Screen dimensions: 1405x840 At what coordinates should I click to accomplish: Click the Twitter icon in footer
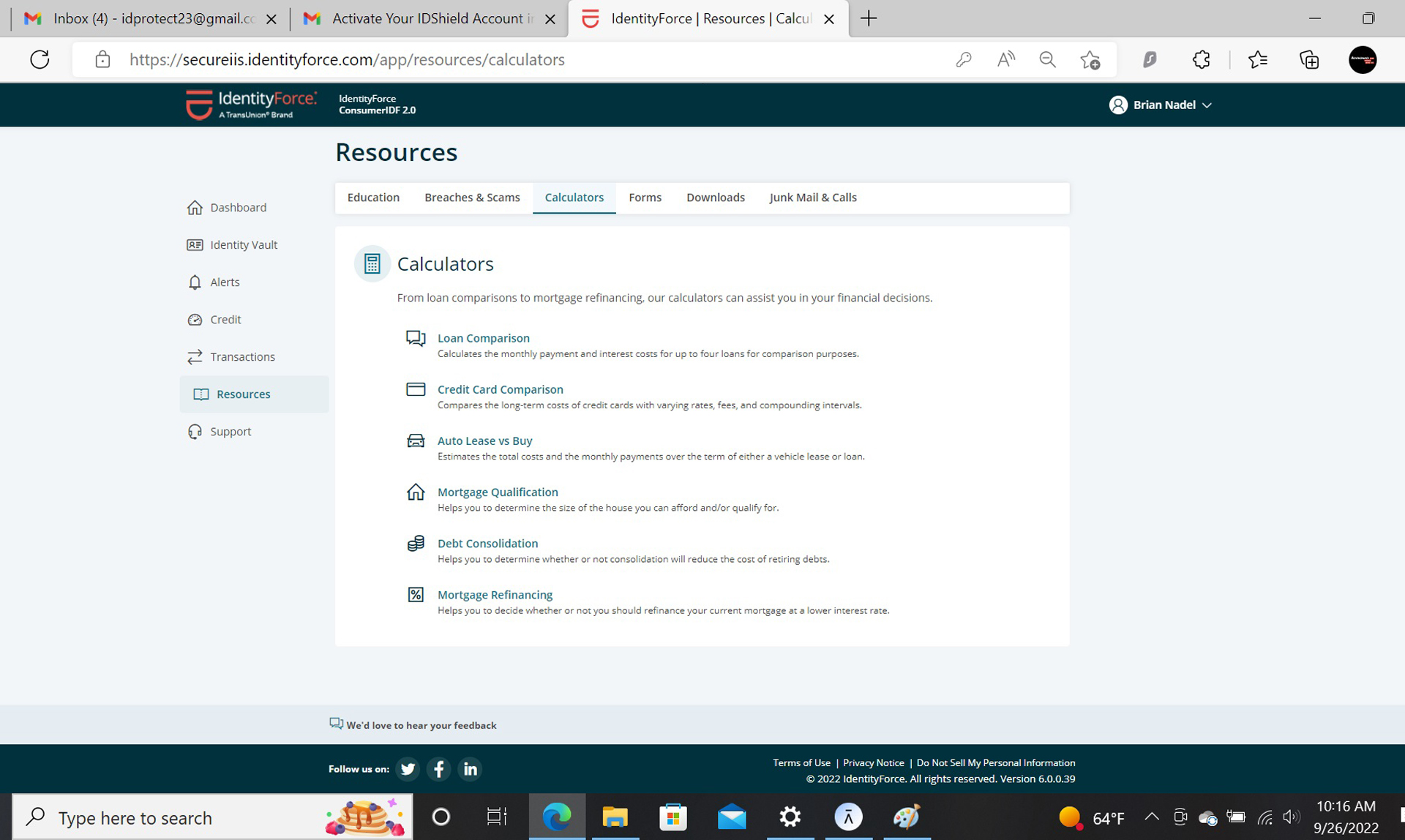pyautogui.click(x=408, y=769)
